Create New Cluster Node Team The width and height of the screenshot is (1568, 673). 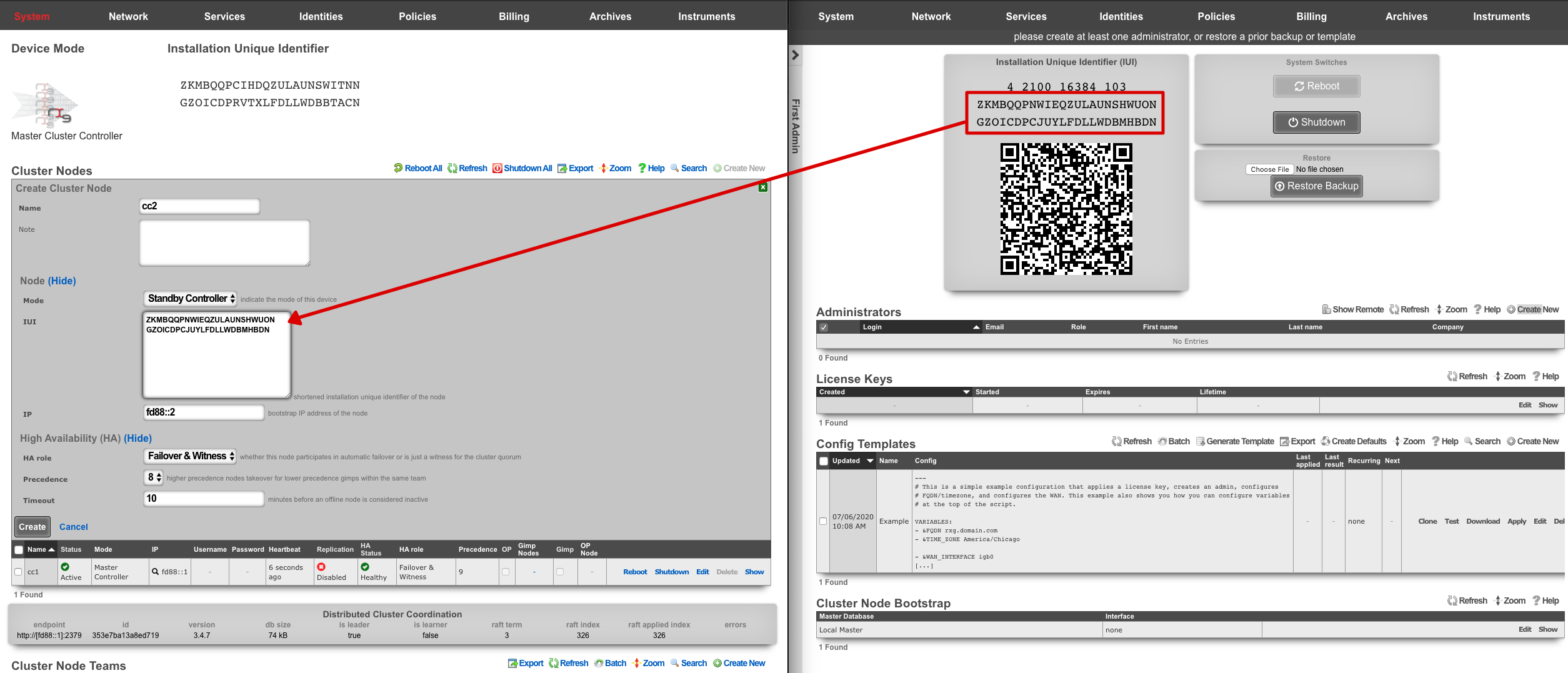(x=739, y=663)
